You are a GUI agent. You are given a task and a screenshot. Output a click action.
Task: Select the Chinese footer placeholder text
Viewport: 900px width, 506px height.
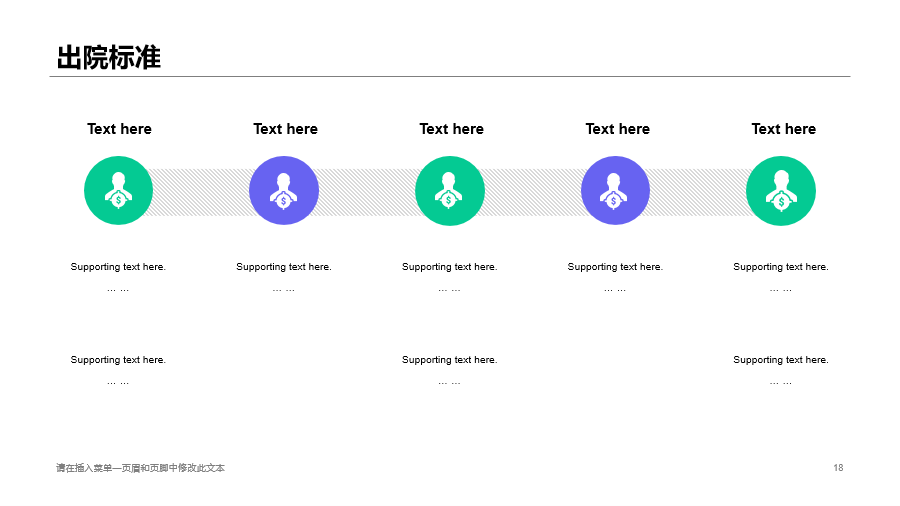(x=141, y=468)
